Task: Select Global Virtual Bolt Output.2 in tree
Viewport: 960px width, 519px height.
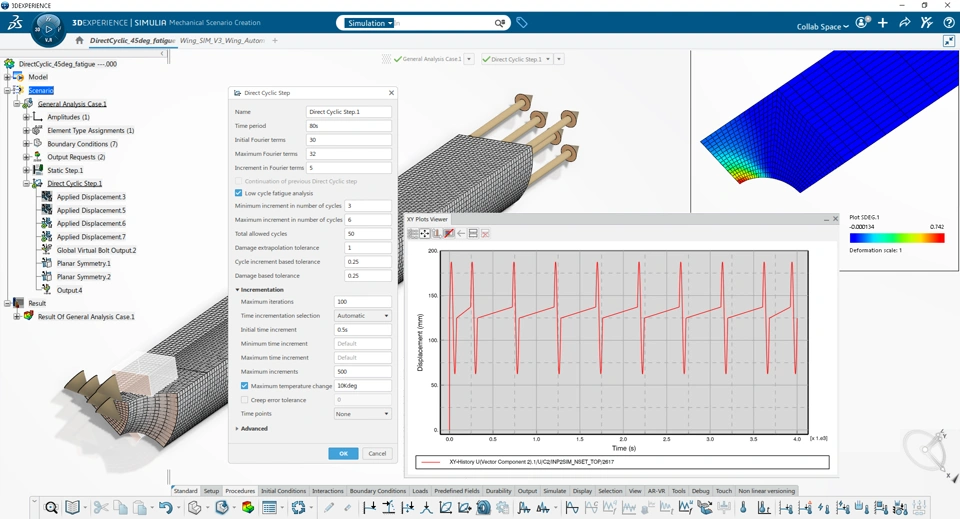Action: pyautogui.click(x=96, y=250)
